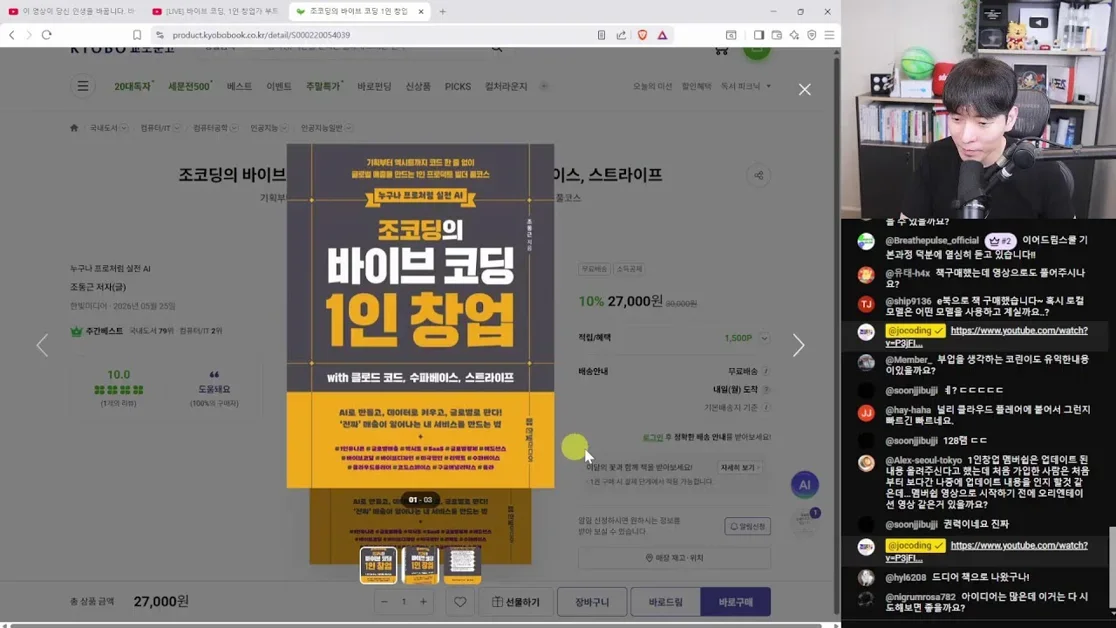This screenshot has width=1116, height=628.
Task: Switch to the first YouTube browser tab
Action: click(x=71, y=11)
